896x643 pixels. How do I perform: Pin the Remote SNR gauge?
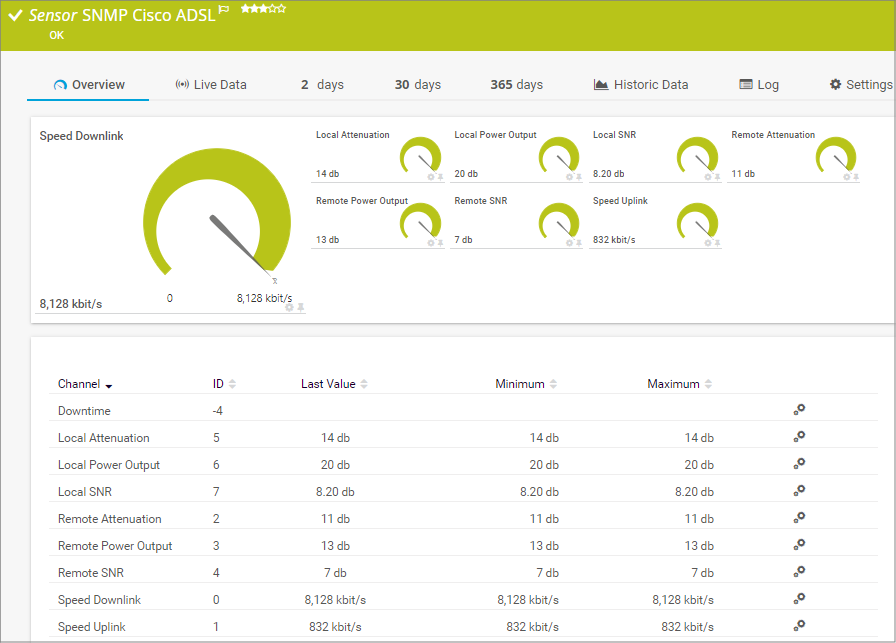point(579,243)
